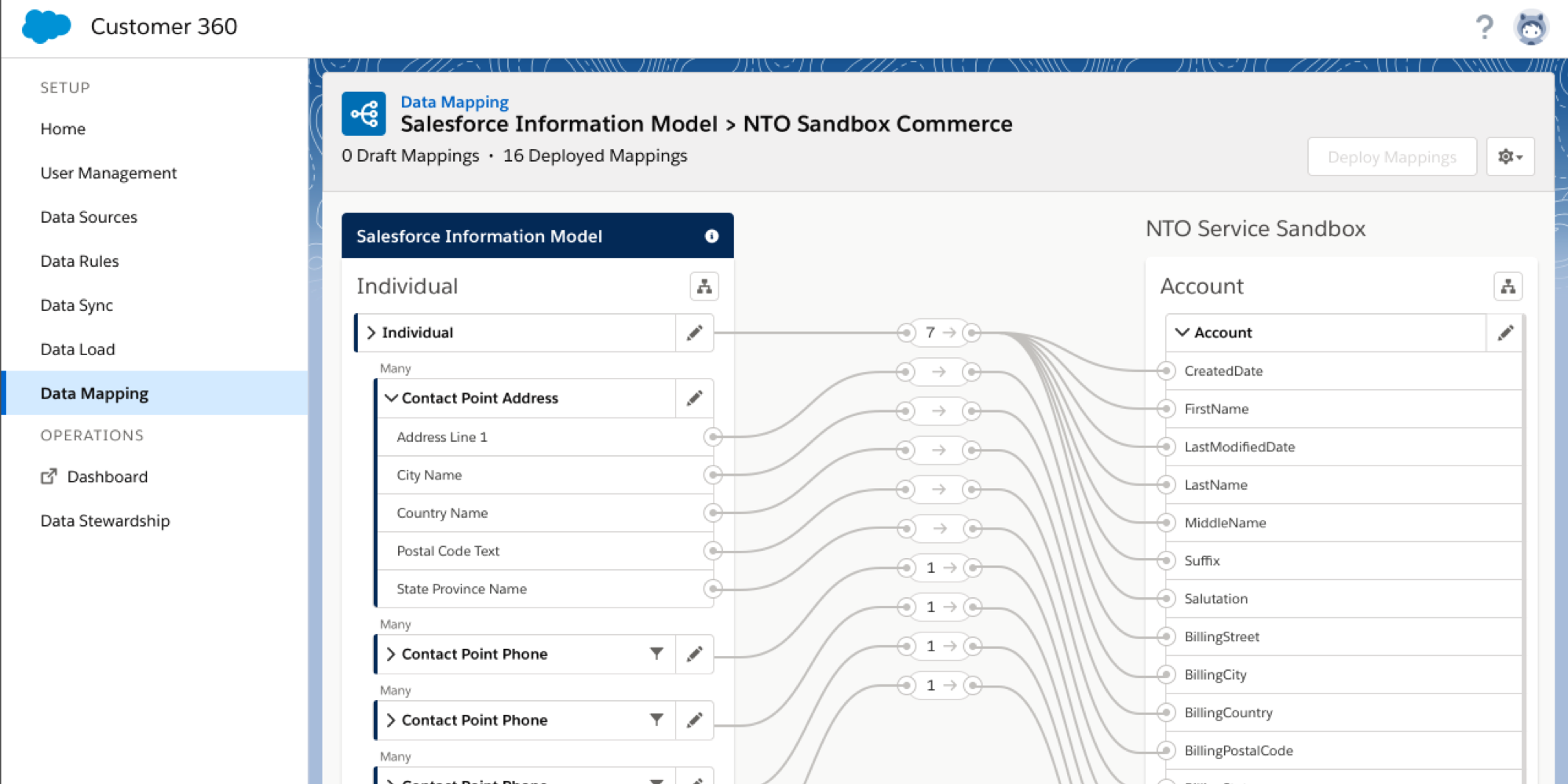The width and height of the screenshot is (1568, 784).
Task: Select the Postal Code Text field
Action: pyautogui.click(x=544, y=551)
